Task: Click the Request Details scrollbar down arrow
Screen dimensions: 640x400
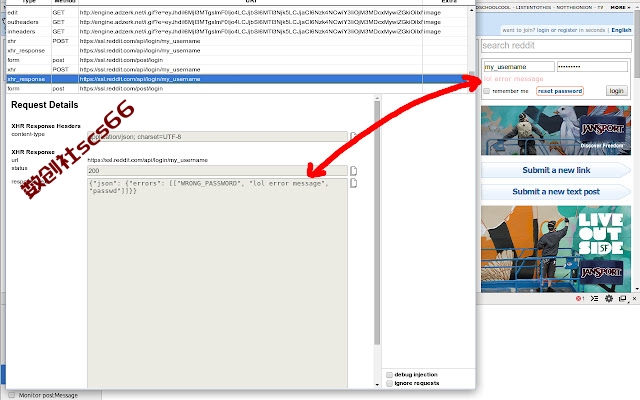Action: pos(377,384)
